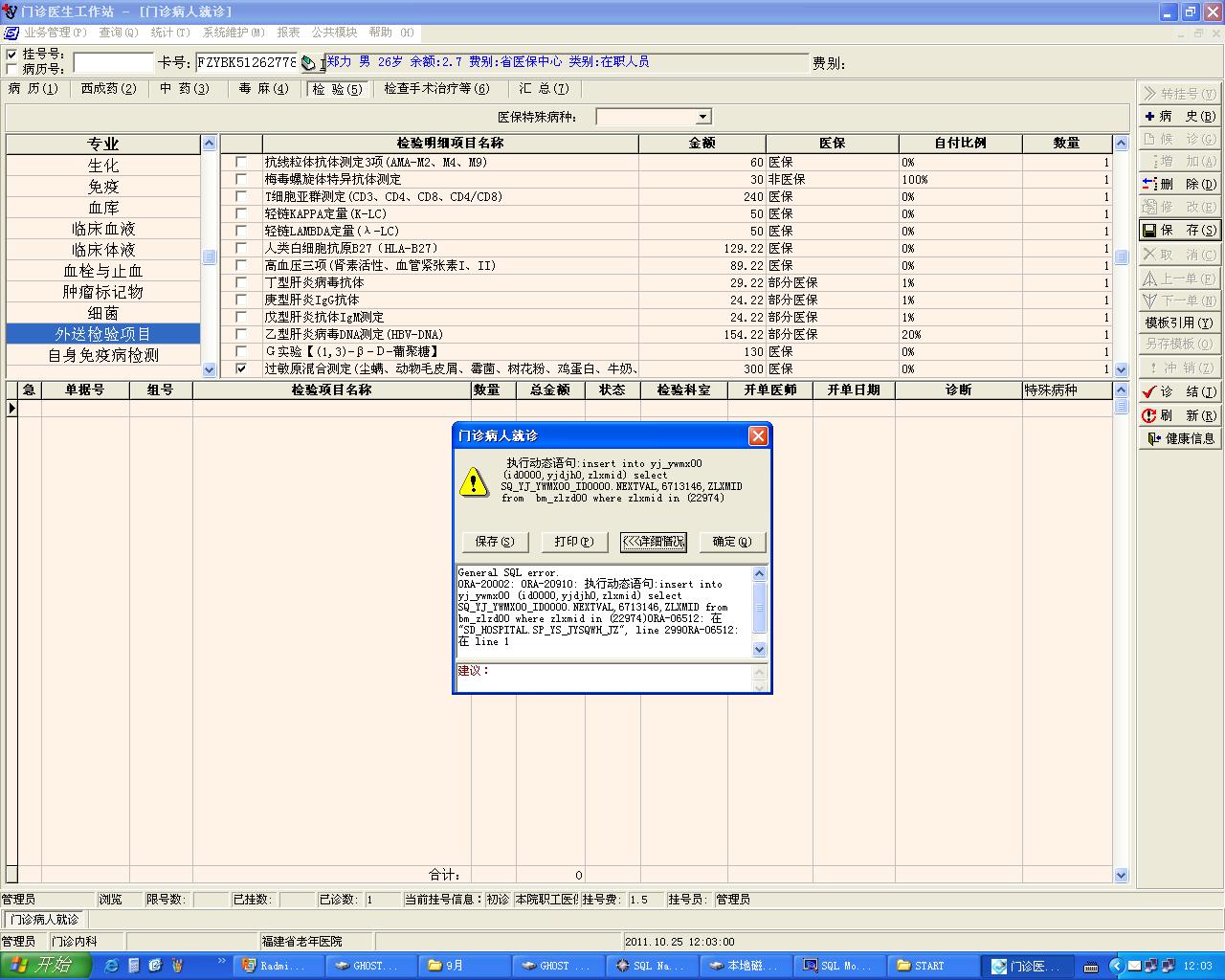Check the 抗线粒体抗体测定3项 row checkbox
The image size is (1225, 980).
(241, 163)
